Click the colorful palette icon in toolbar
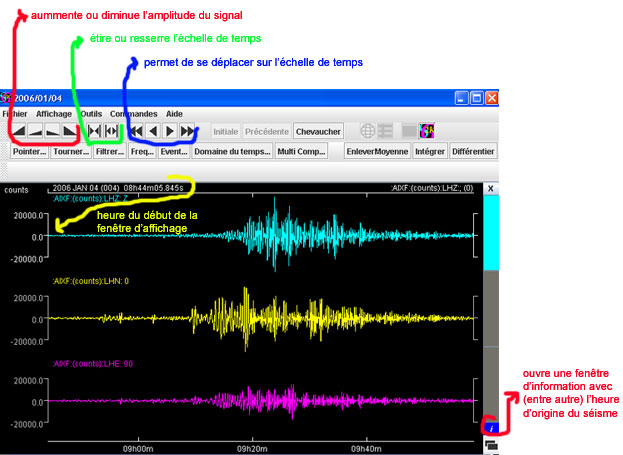Viewport: 623px width, 455px height. coord(426,131)
